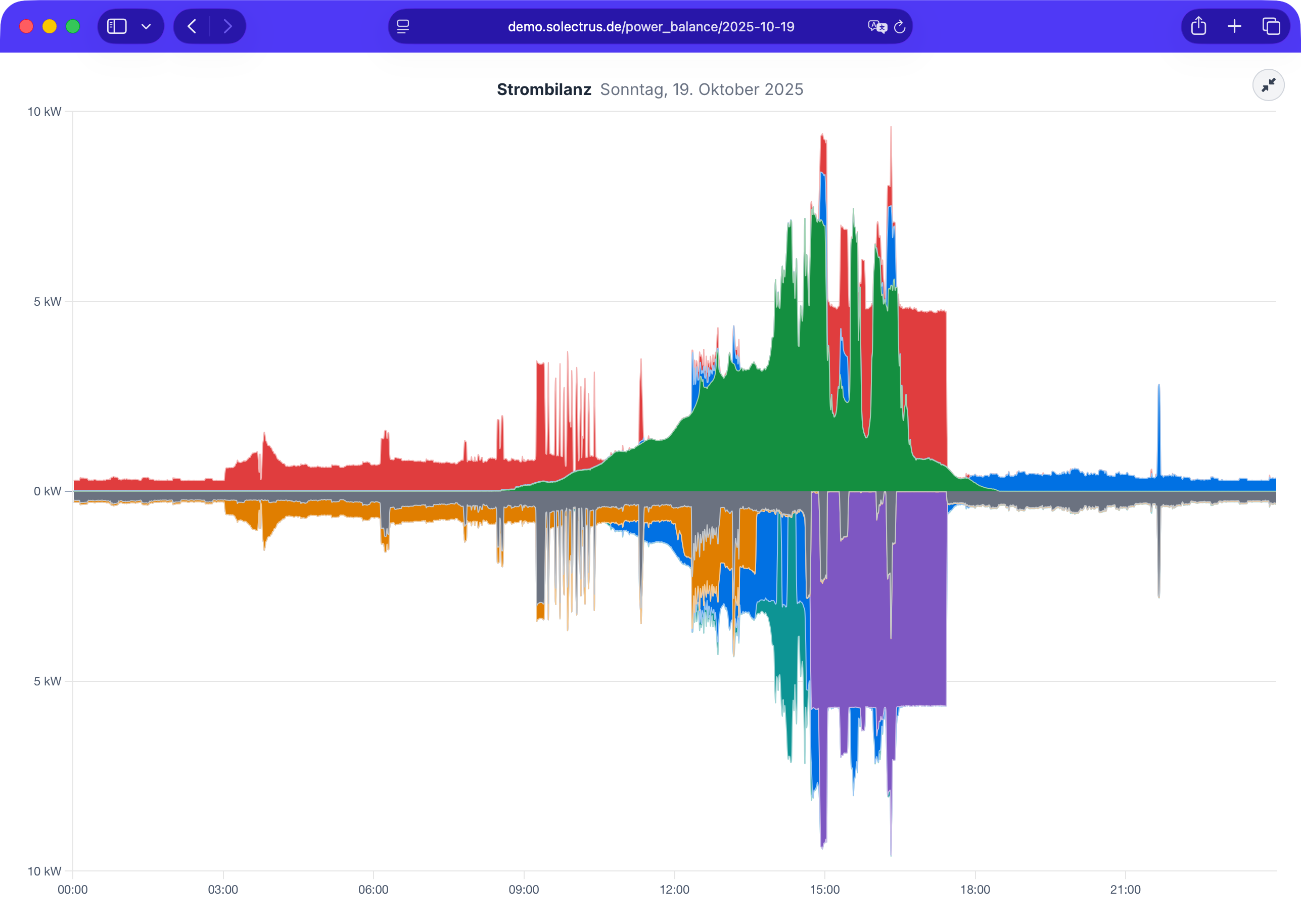Click the Strombilanz chart title
The width and height of the screenshot is (1301, 924).
pyautogui.click(x=543, y=89)
